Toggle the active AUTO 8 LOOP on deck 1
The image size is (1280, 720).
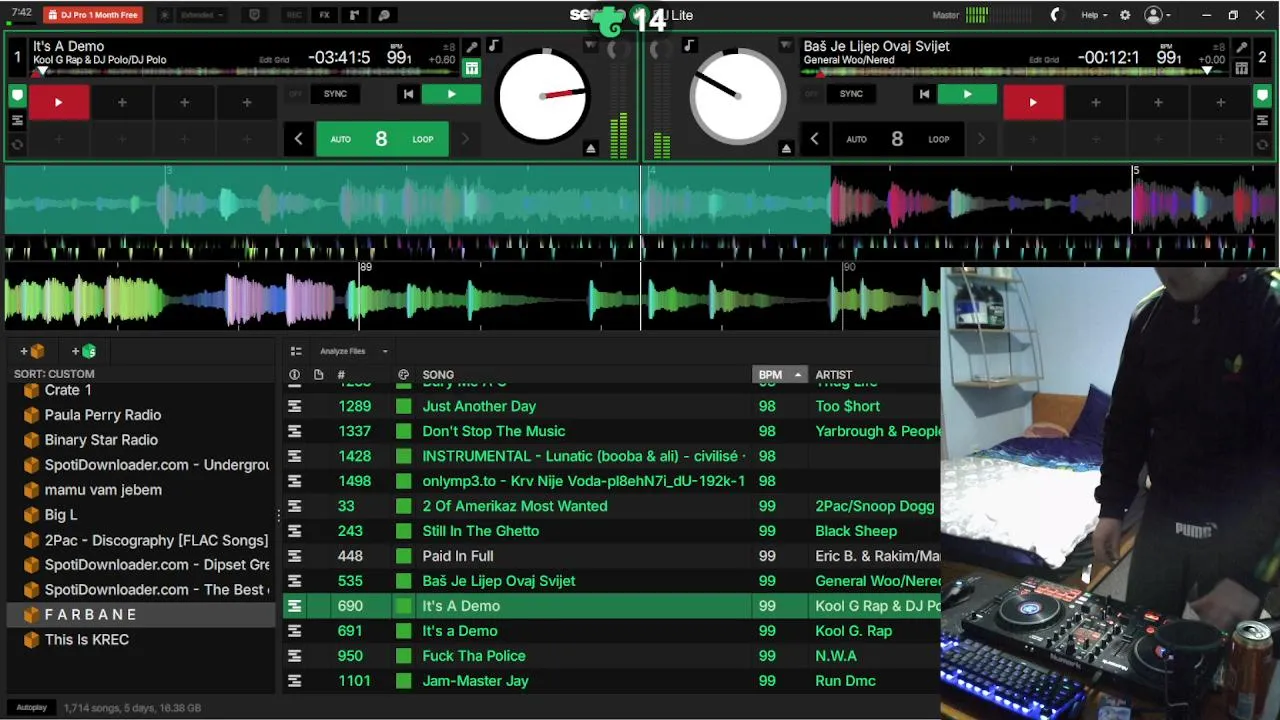click(381, 139)
